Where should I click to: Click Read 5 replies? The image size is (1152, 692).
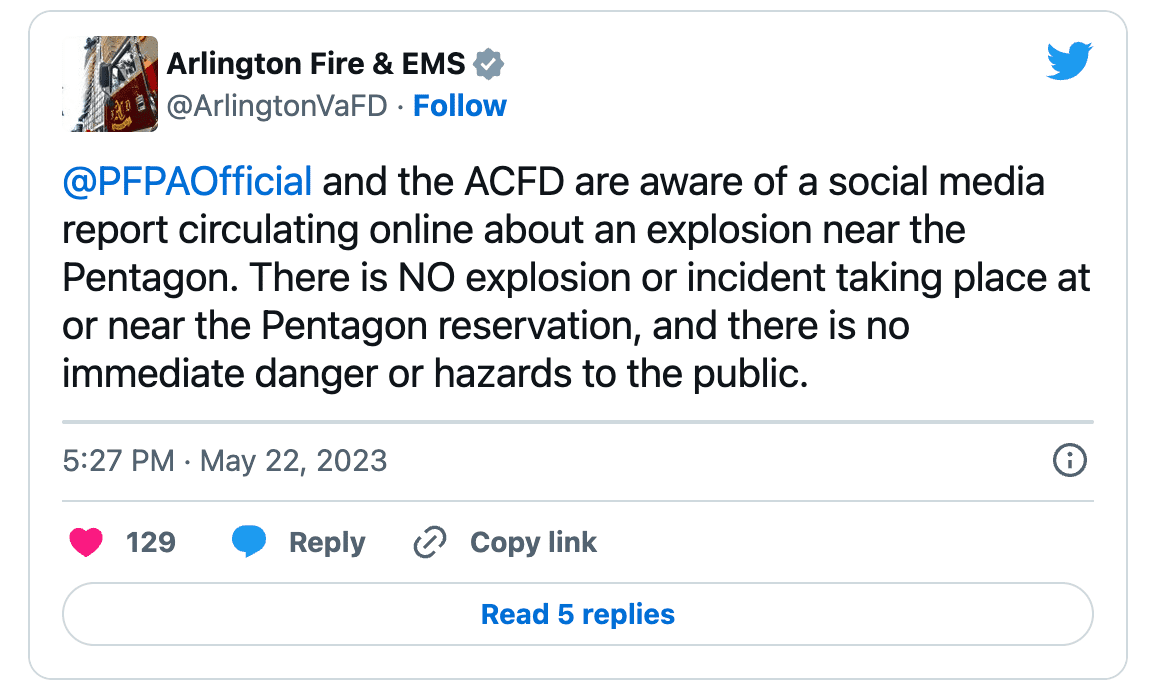click(576, 614)
